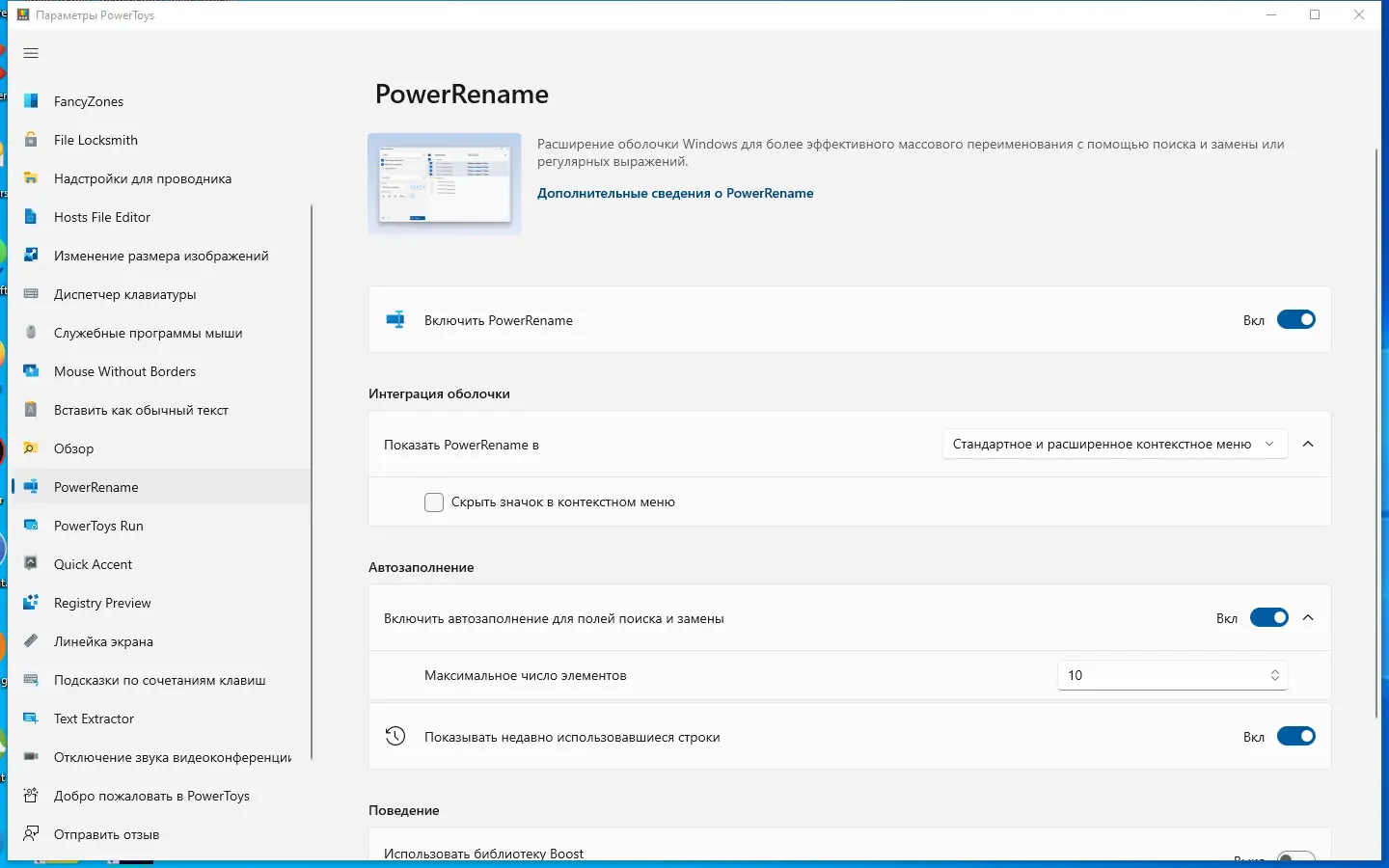
Task: Click the File Locksmith padlock icon
Action: point(31,140)
